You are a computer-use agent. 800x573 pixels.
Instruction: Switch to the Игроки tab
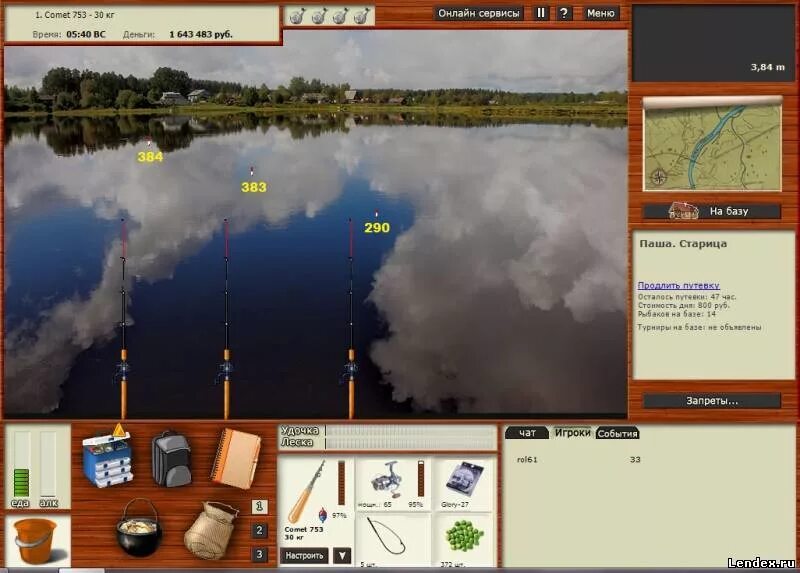pyautogui.click(x=572, y=433)
